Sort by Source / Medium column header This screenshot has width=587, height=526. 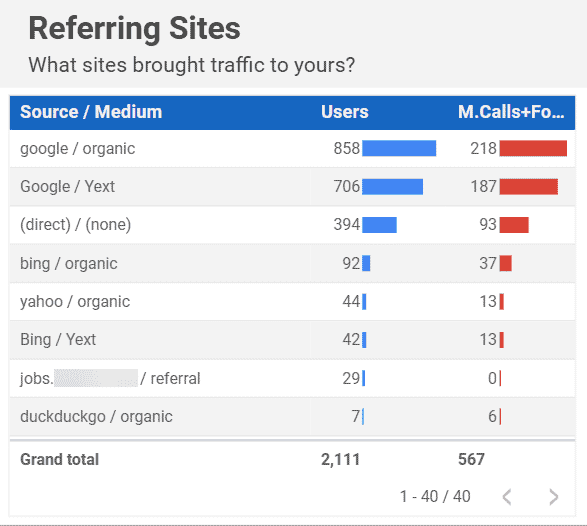pos(91,112)
